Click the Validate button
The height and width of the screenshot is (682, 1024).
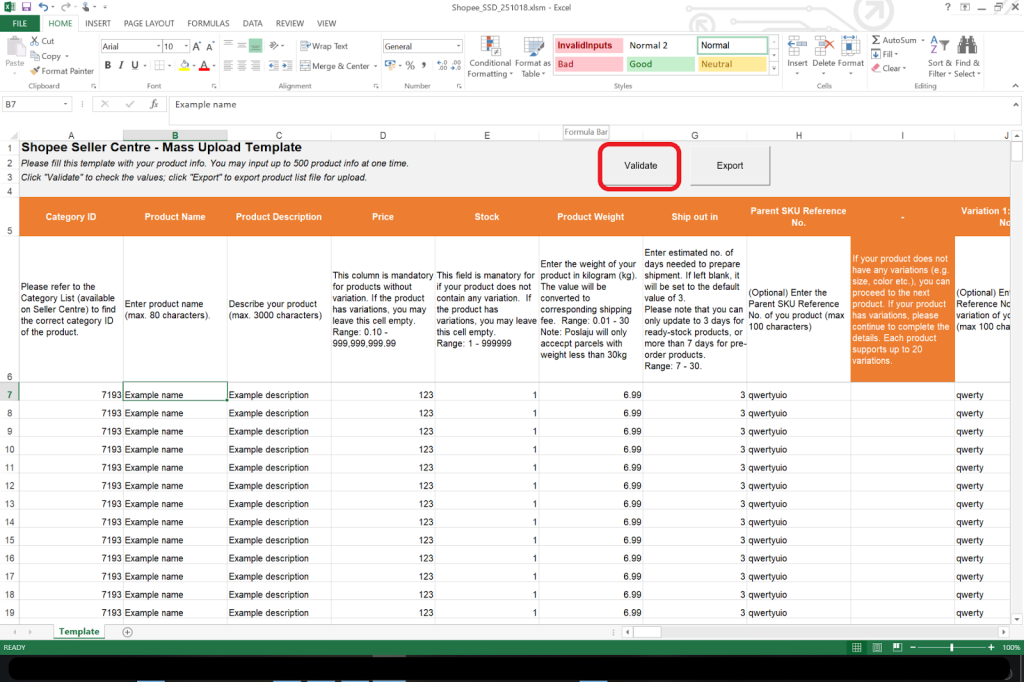point(640,166)
